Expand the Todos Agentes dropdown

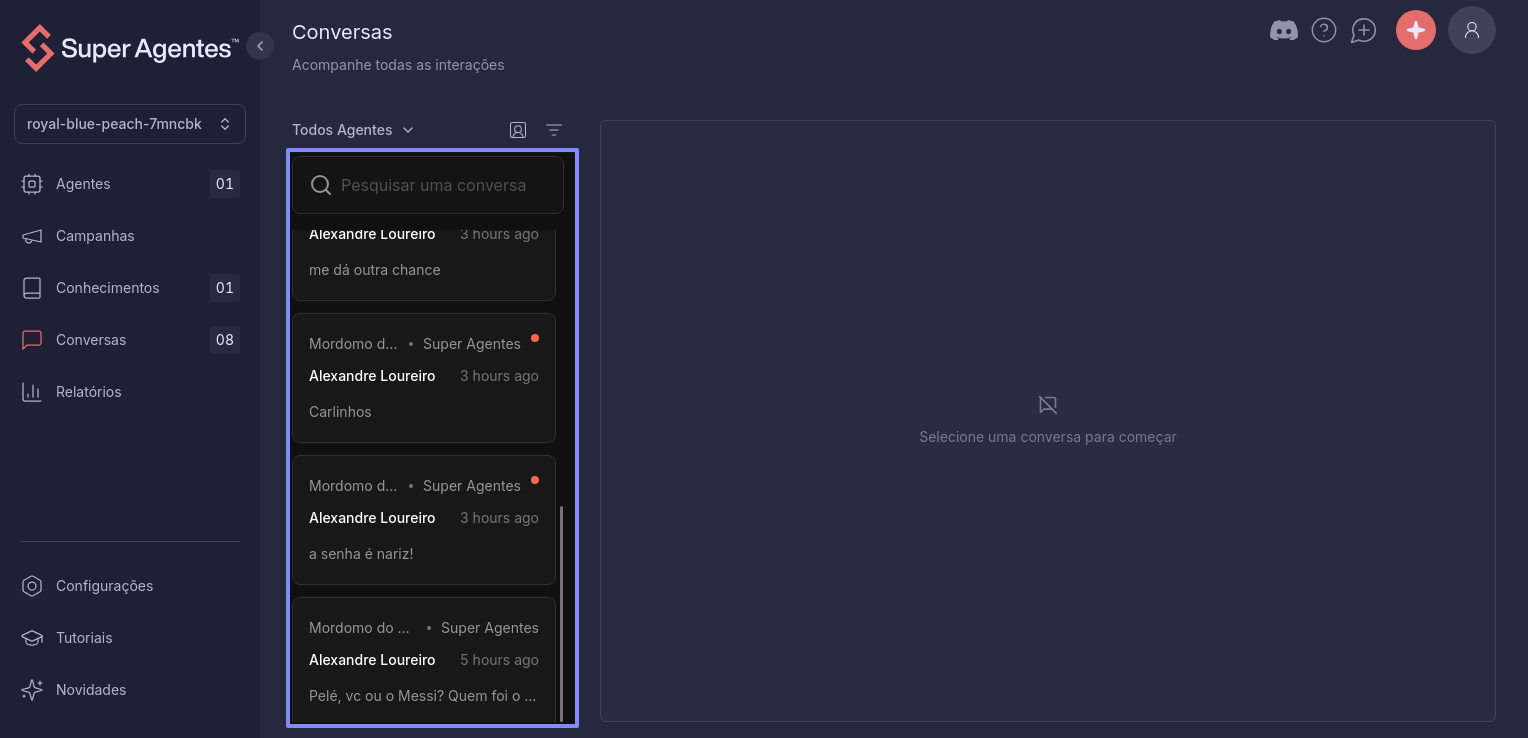click(353, 130)
